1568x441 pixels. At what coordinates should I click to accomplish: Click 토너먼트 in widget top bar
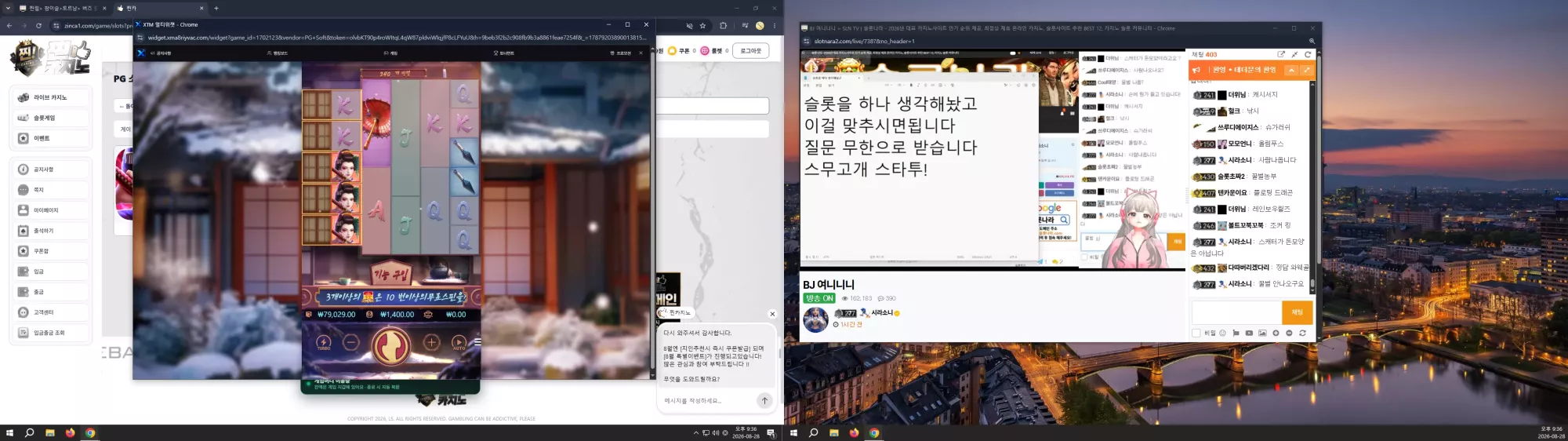[504, 53]
